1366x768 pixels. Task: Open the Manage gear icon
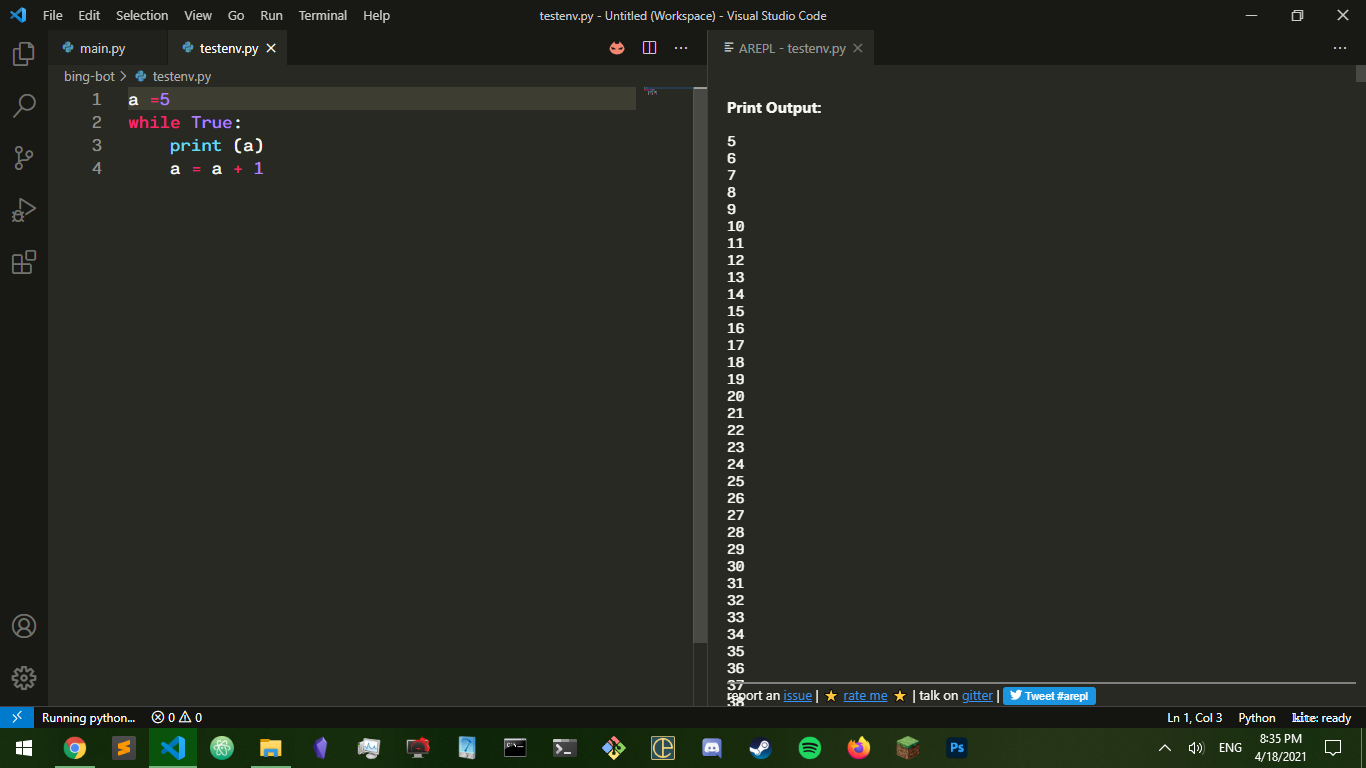(23, 677)
